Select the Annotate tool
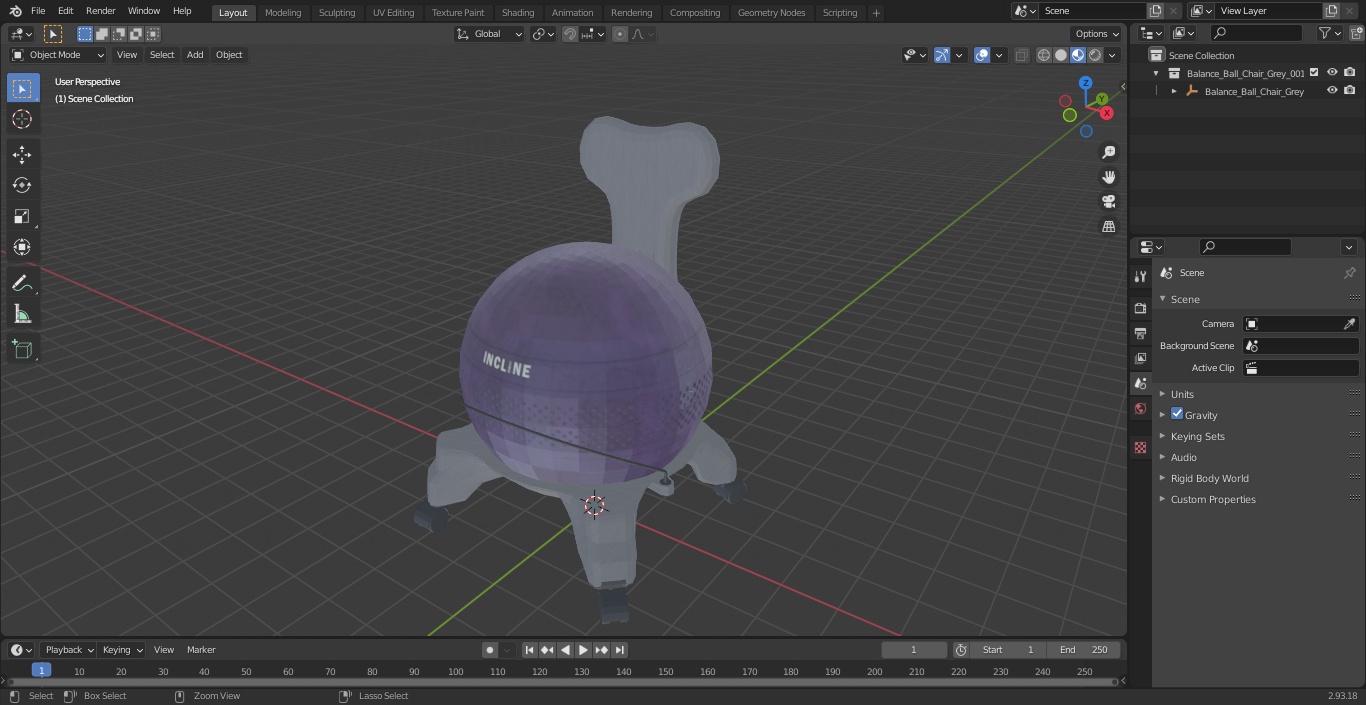The width and height of the screenshot is (1366, 705). [x=22, y=284]
